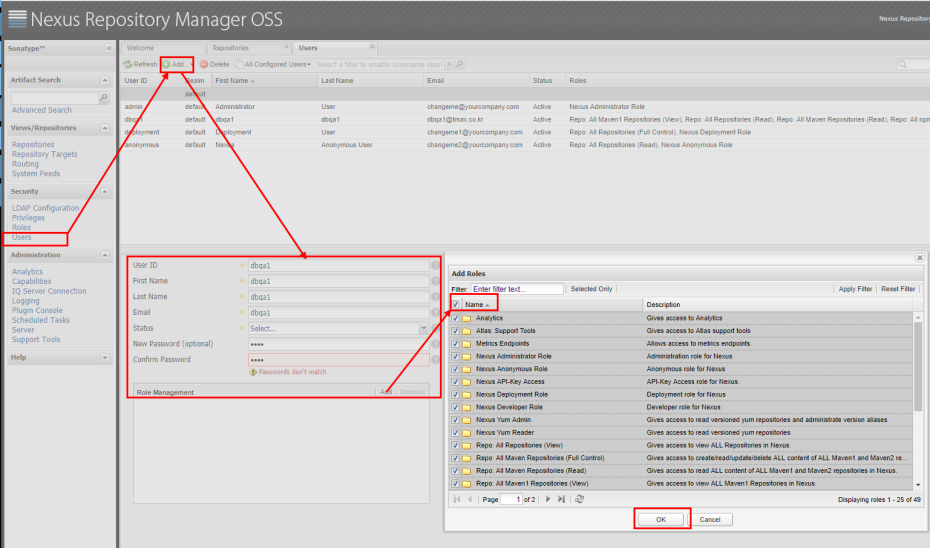Open Users link in Security
This screenshot has height=548, width=931.
(x=21, y=237)
